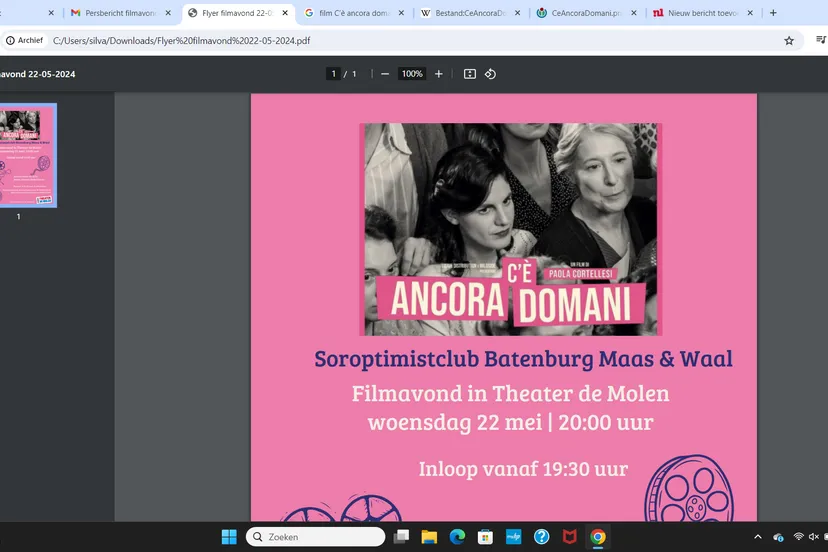828x552 pixels.
Task: Click the Zoeken taskbar search box
Action: pos(315,537)
